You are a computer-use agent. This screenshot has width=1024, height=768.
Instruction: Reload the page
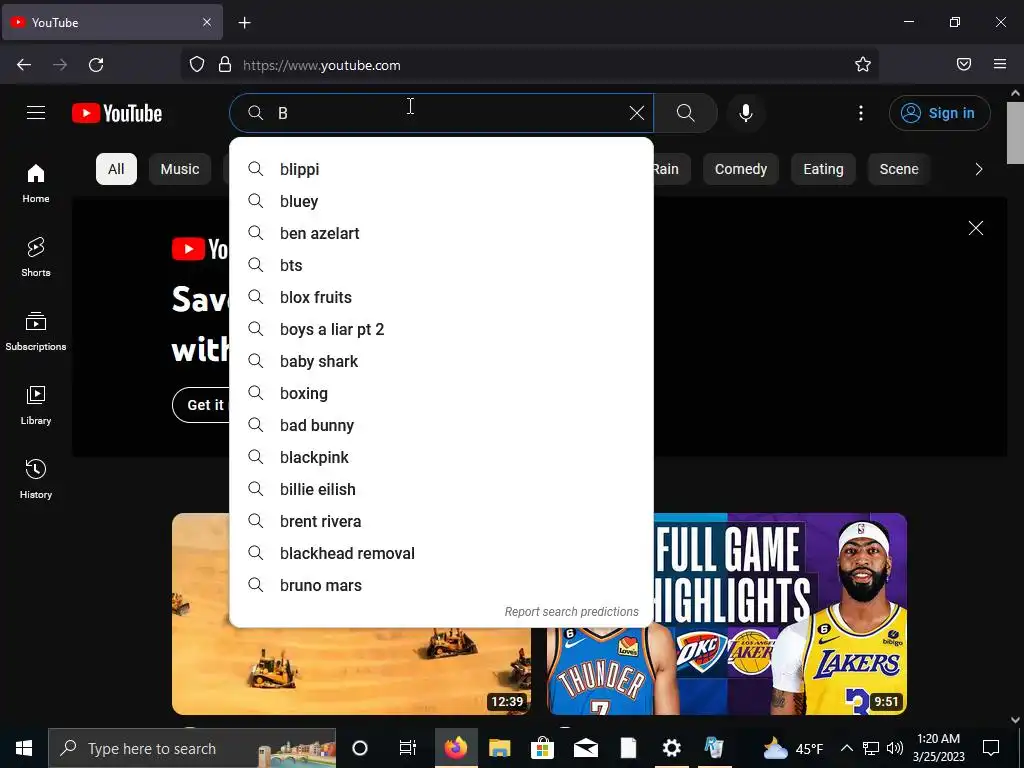coord(96,65)
